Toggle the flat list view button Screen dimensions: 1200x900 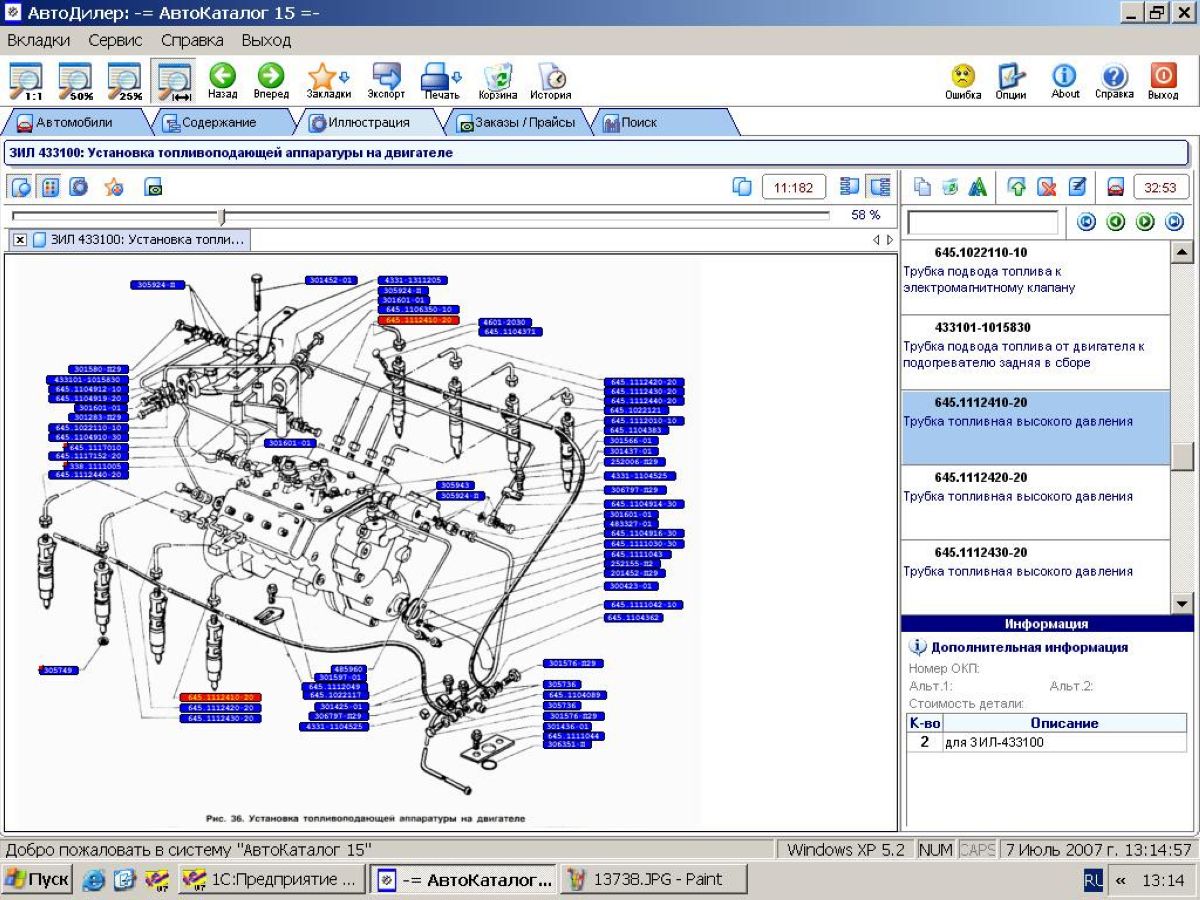[850, 187]
